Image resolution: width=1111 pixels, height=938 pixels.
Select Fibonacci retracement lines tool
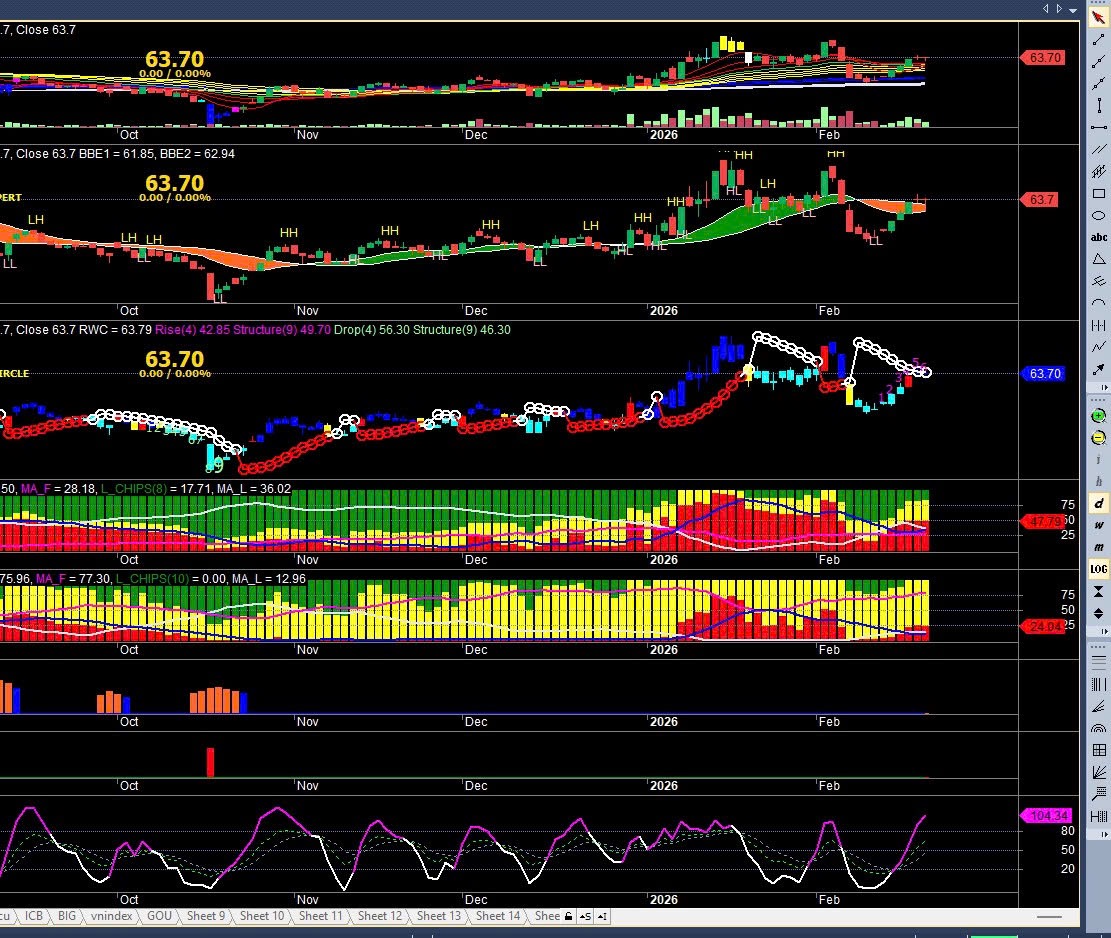coord(1098,662)
